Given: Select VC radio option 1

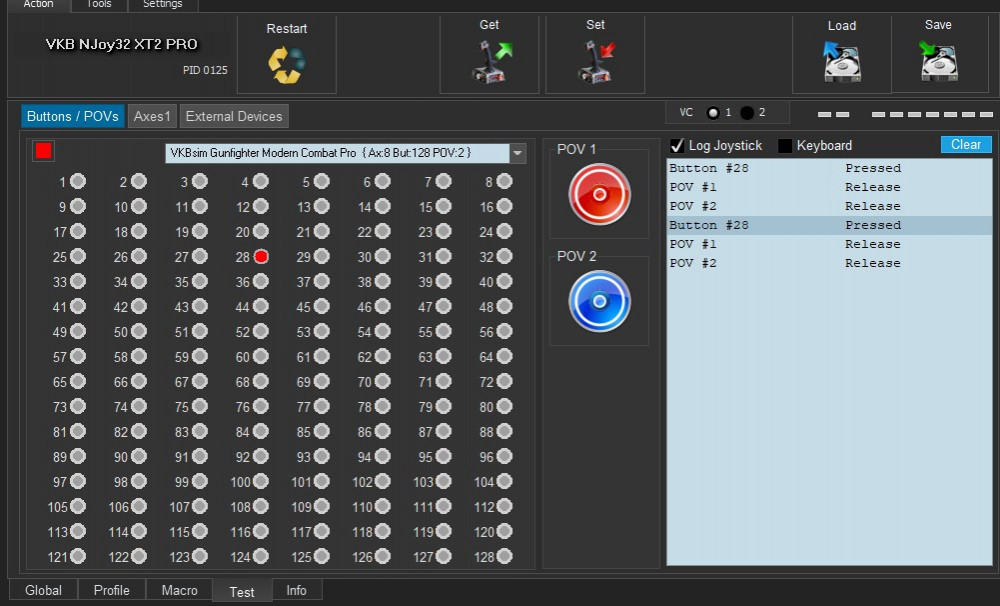Looking at the screenshot, I should coord(713,113).
